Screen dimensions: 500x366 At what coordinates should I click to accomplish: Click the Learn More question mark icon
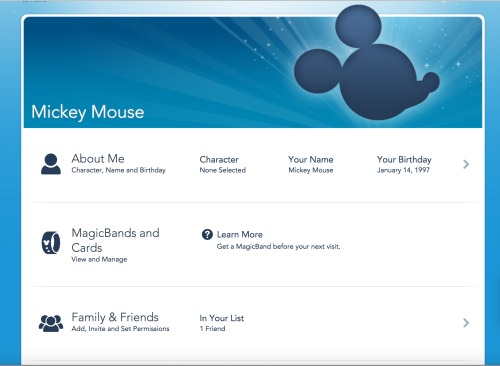click(x=207, y=234)
